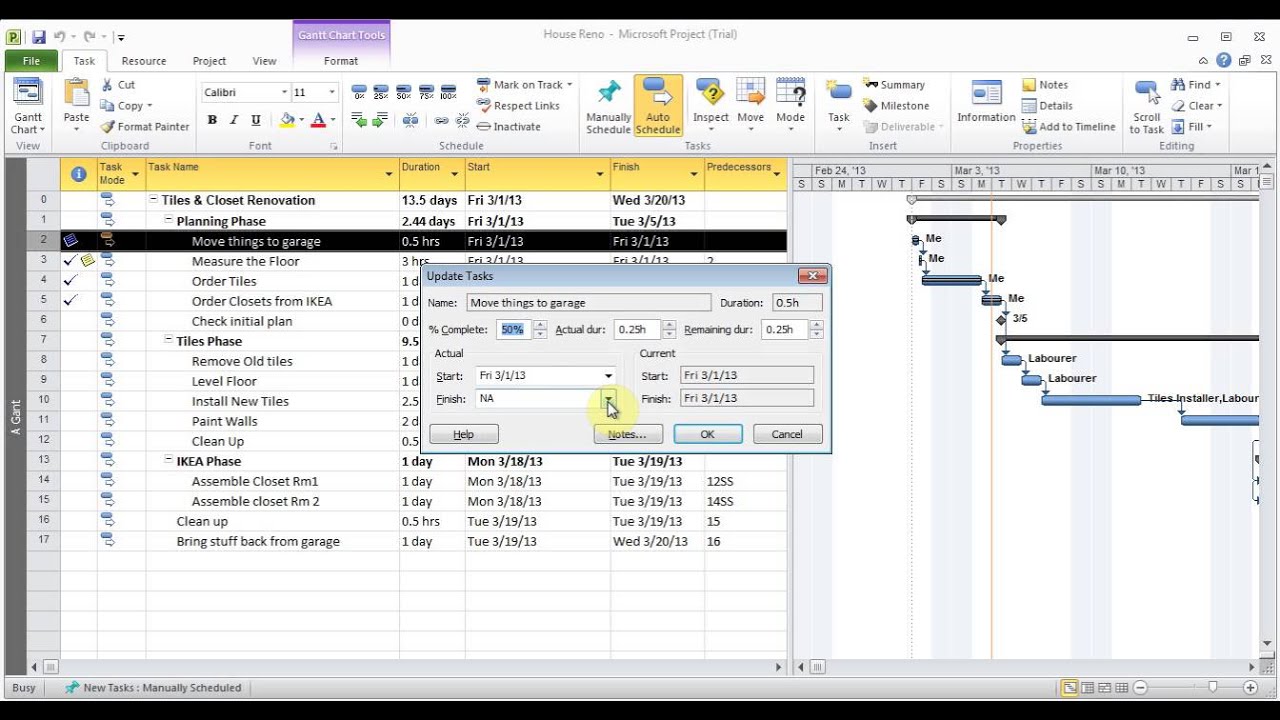Open the background color picker
Image resolution: width=1280 pixels, height=720 pixels.
[x=300, y=120]
